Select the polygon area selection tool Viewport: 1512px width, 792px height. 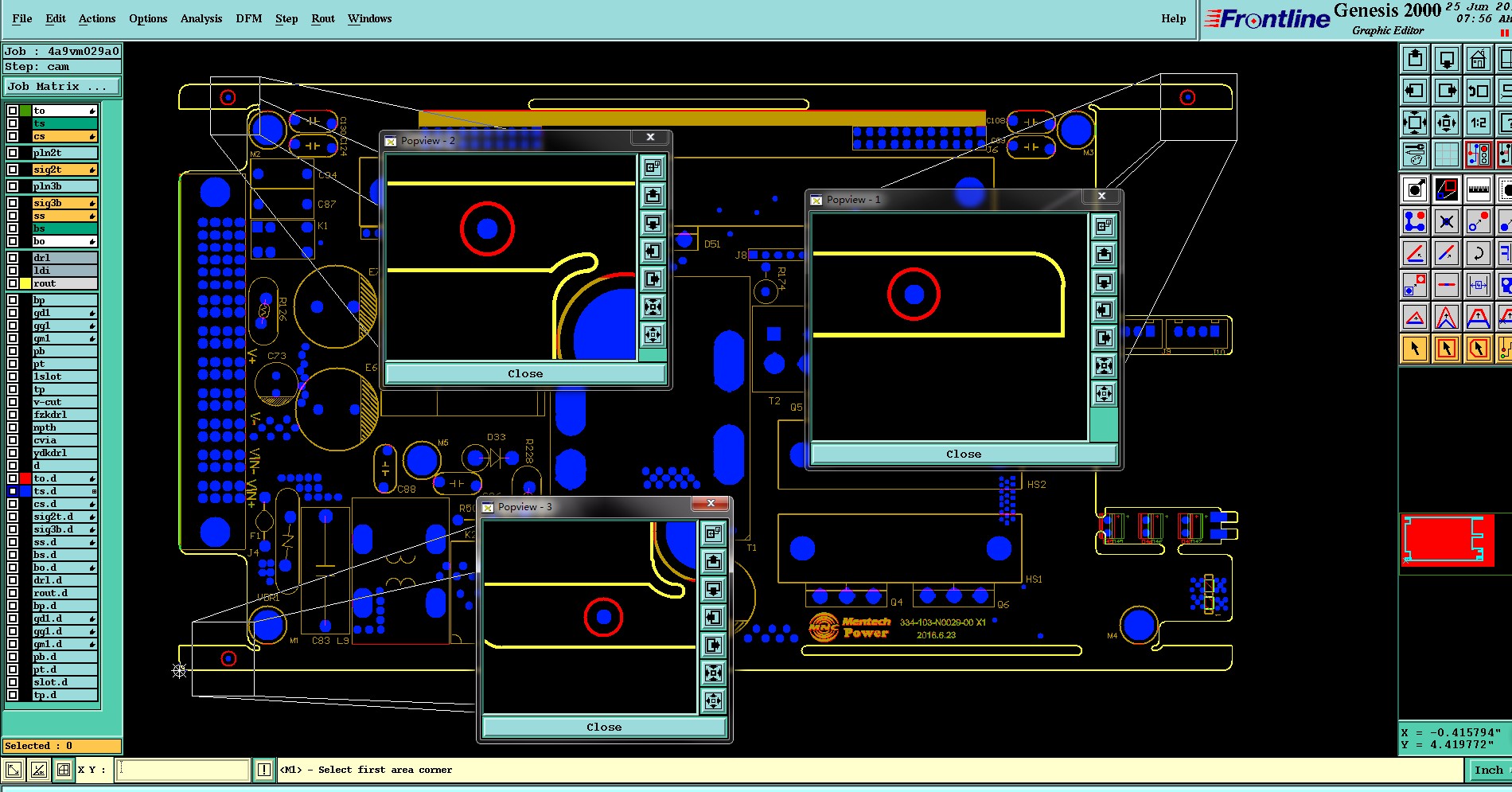1479,349
